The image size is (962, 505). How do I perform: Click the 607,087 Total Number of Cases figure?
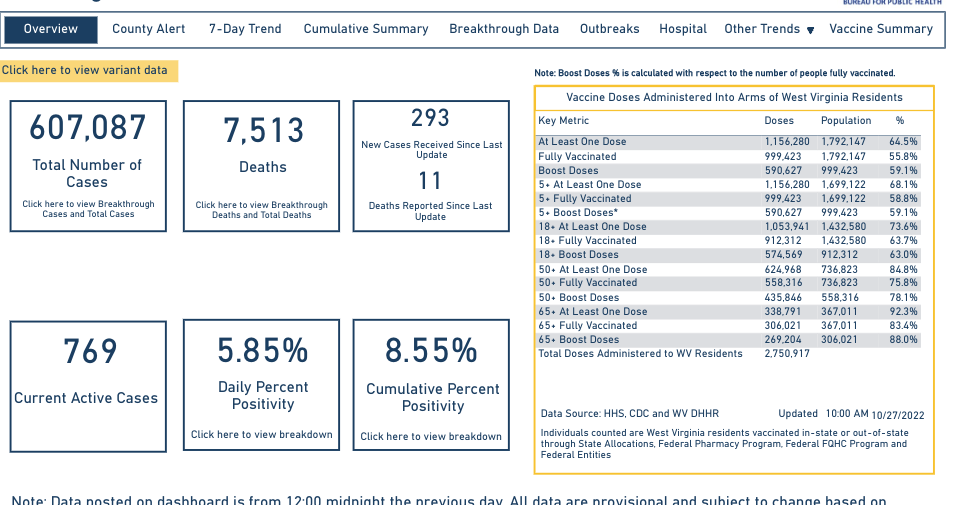pyautogui.click(x=87, y=129)
